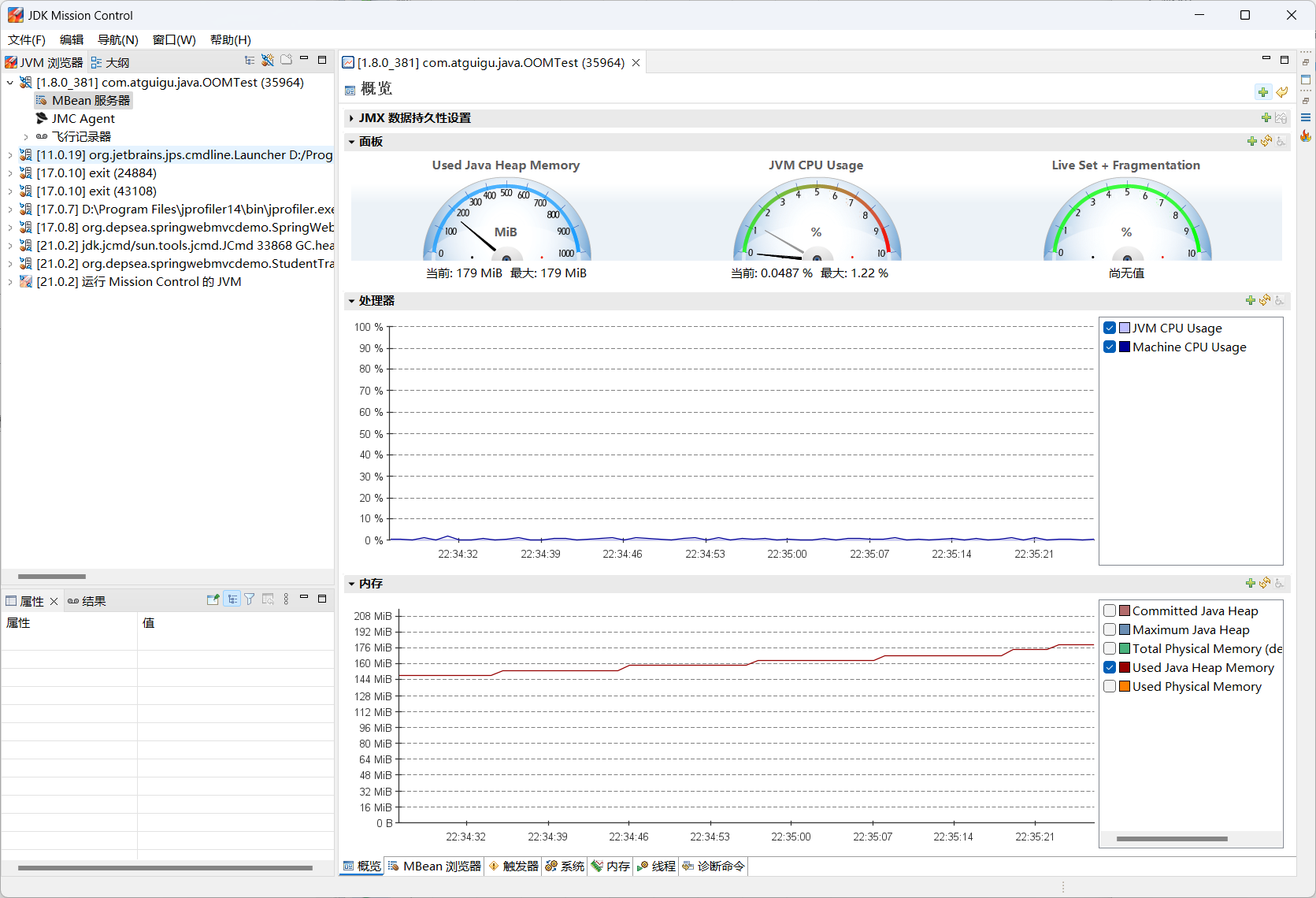Click the yellow reset arrow icon in overview header

coord(1282,92)
